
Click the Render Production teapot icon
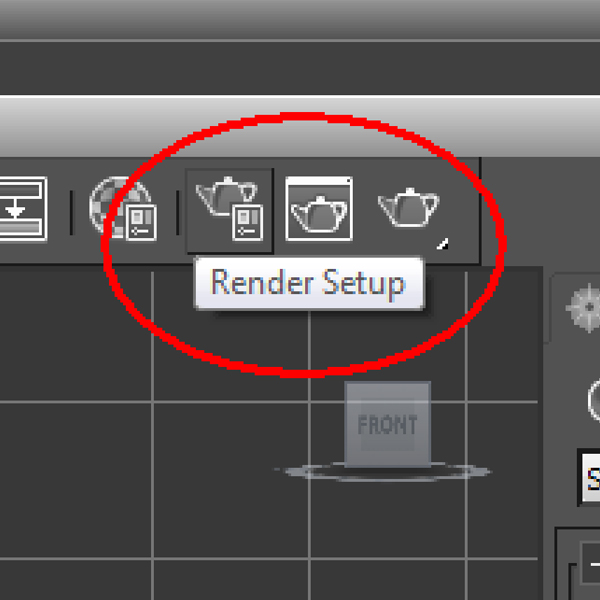point(409,207)
